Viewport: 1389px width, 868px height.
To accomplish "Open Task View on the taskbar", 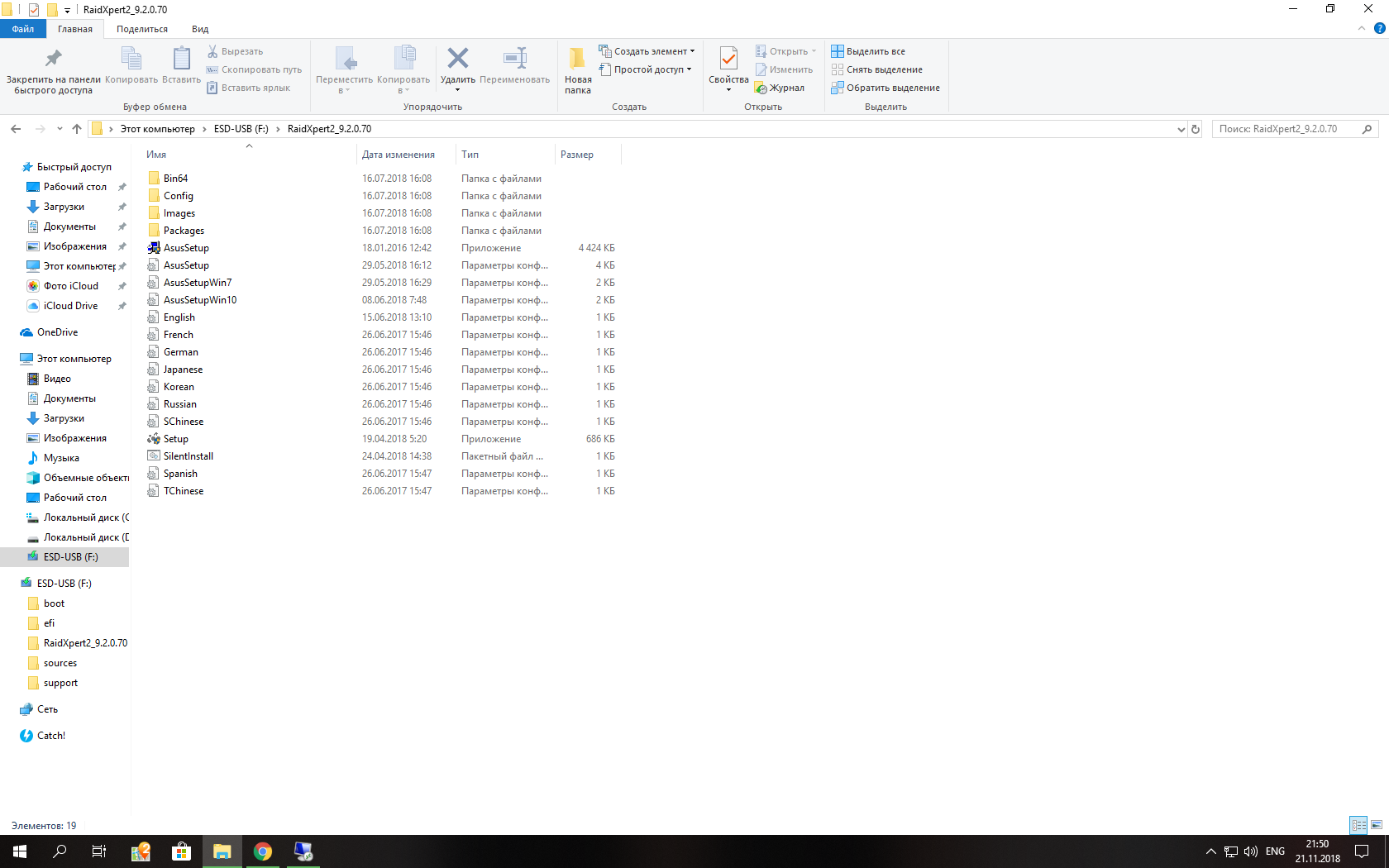I will coord(99,851).
